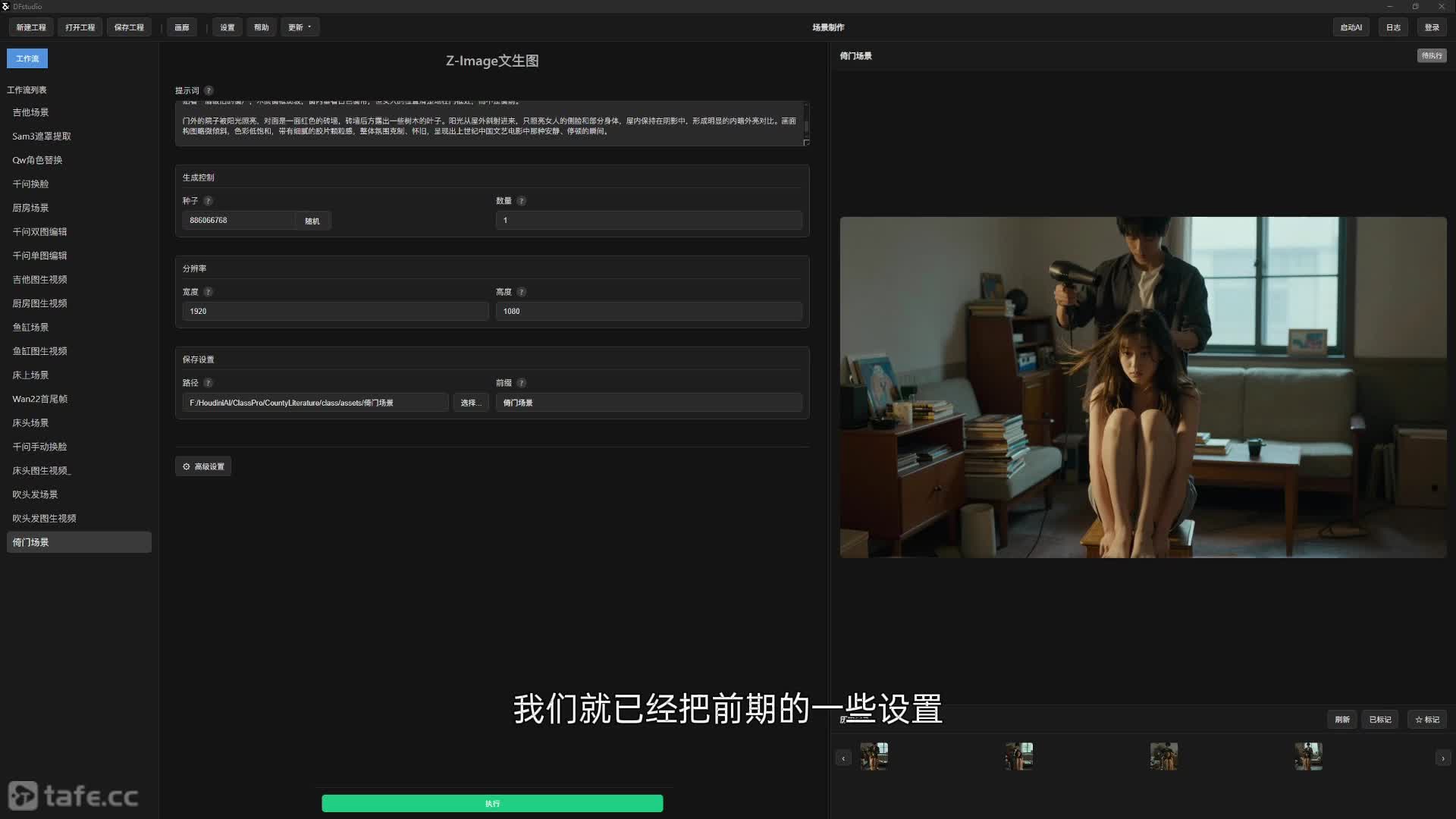Click 选择... to browse save path
The height and width of the screenshot is (819, 1456).
pos(470,403)
